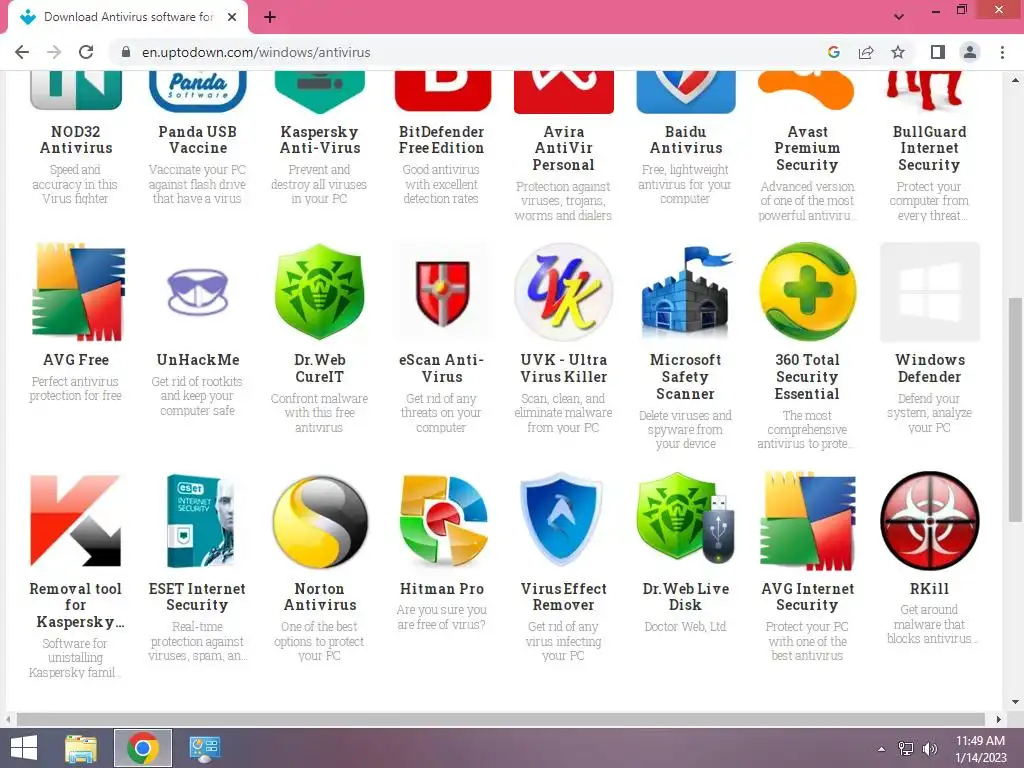1024x768 pixels.
Task: Open the Avast Premium Security icon
Action: 806,91
